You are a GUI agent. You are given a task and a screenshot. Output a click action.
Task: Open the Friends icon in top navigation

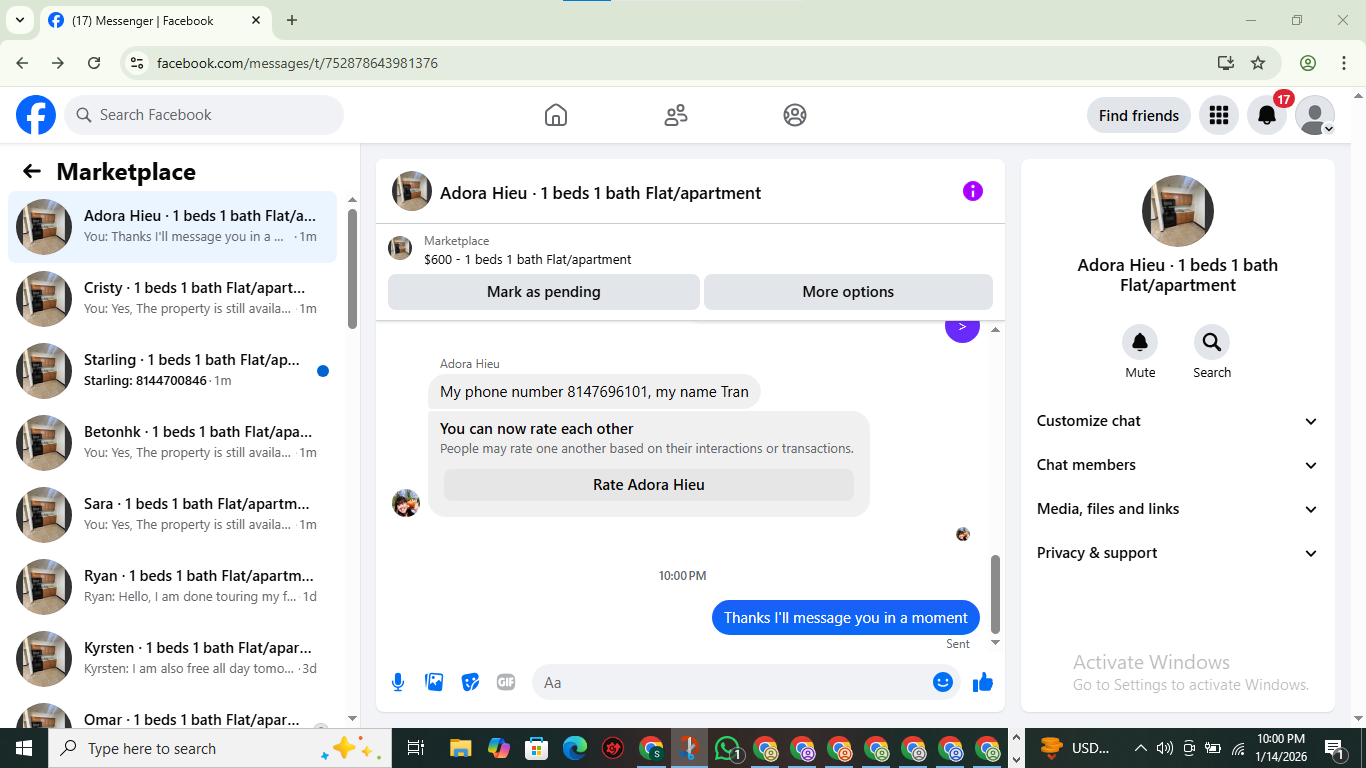click(676, 115)
